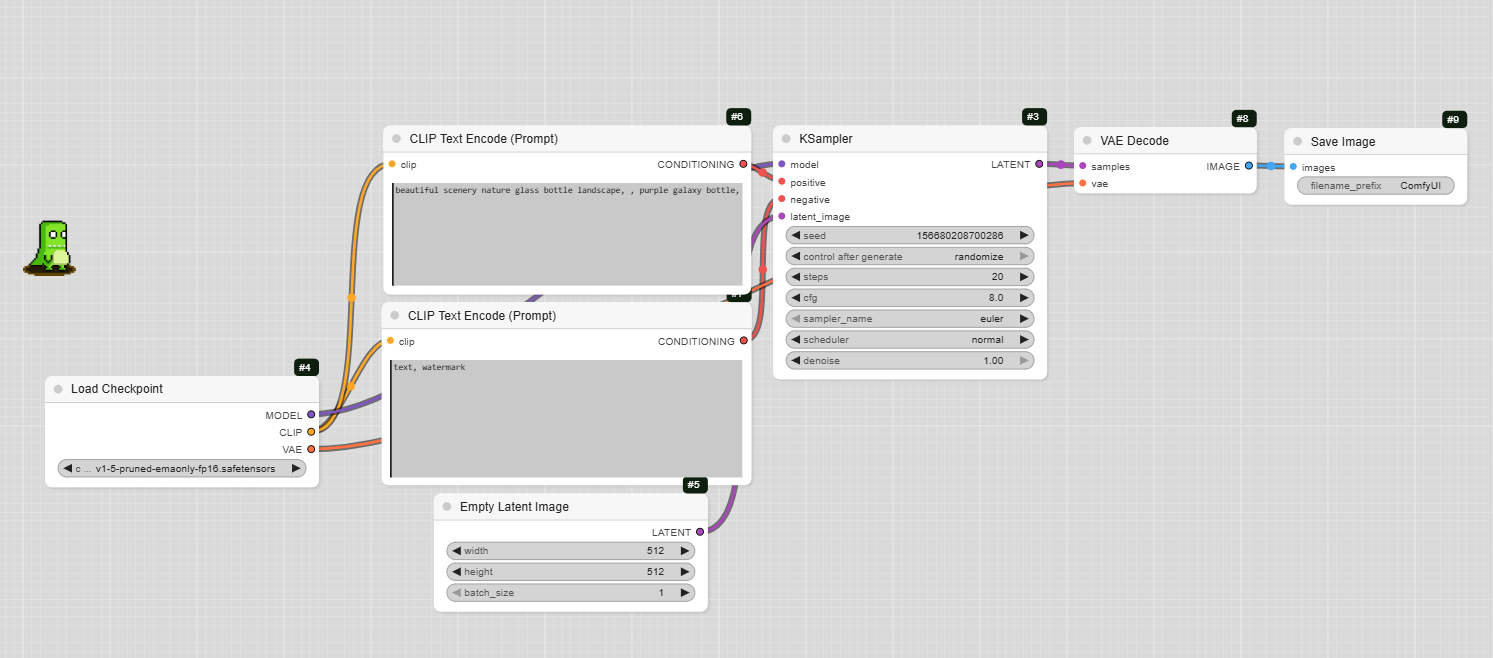The height and width of the screenshot is (658, 1493).
Task: Open the sampler_name euler dropdown
Action: coord(909,319)
